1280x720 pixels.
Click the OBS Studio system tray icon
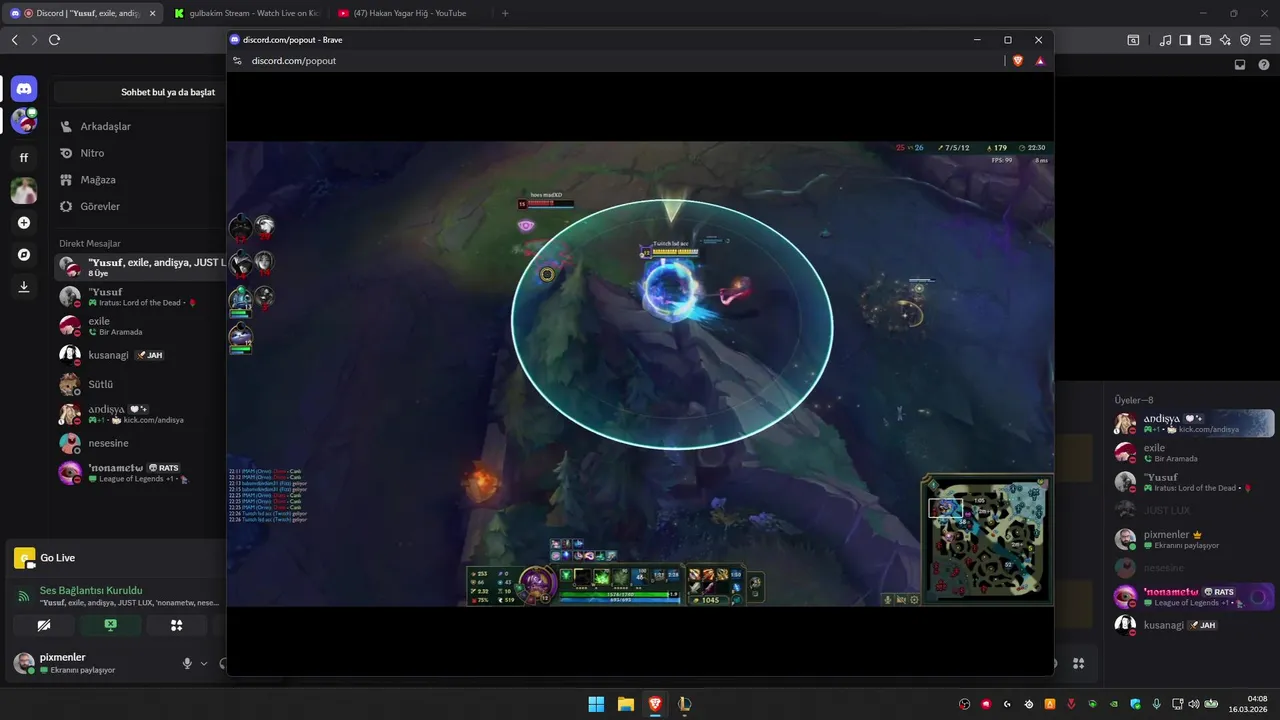click(x=965, y=704)
